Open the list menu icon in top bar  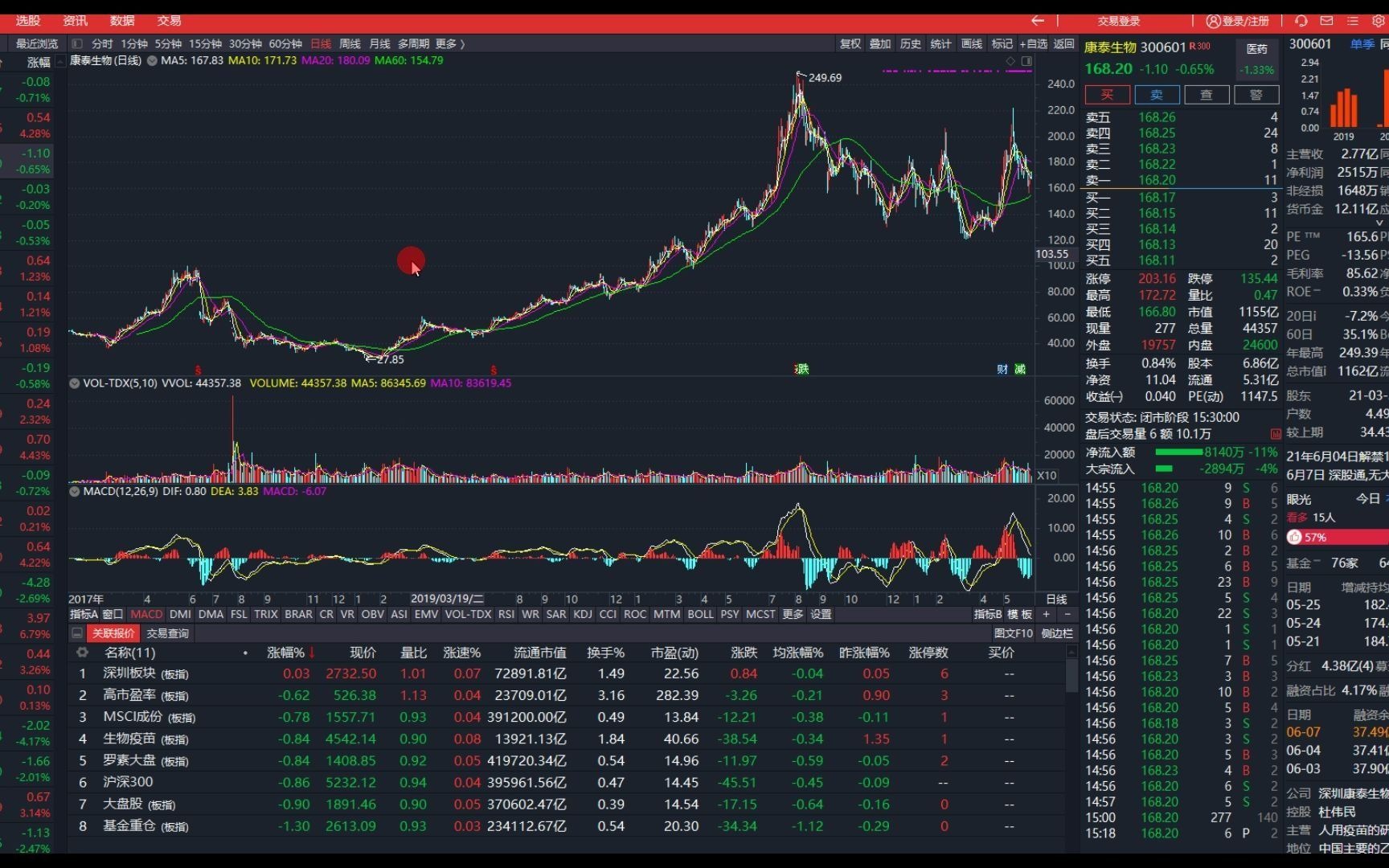(x=1353, y=21)
